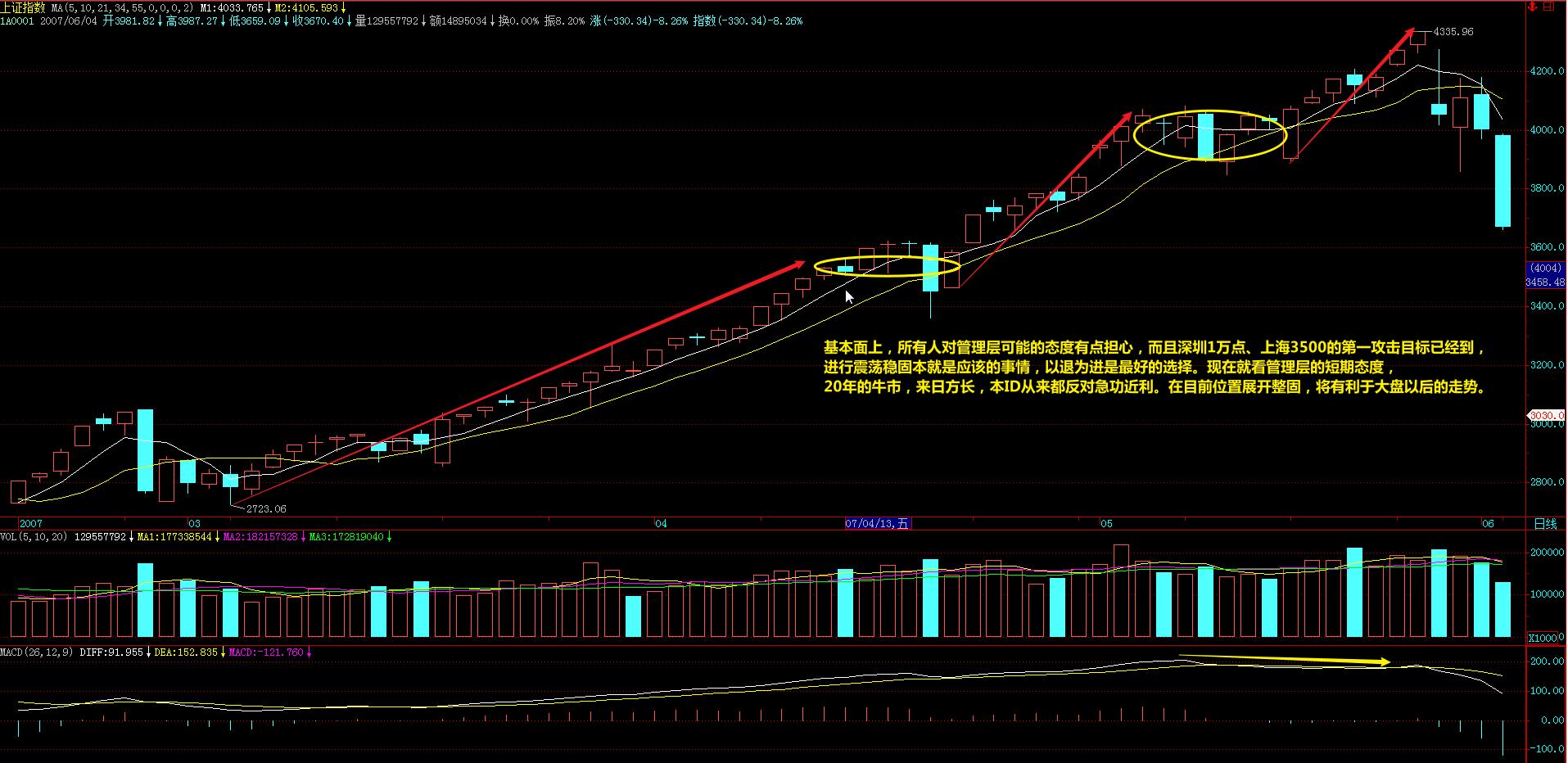The width and height of the screenshot is (1568, 763).
Task: Click the (4004) value on the price axis
Action: 1545,269
